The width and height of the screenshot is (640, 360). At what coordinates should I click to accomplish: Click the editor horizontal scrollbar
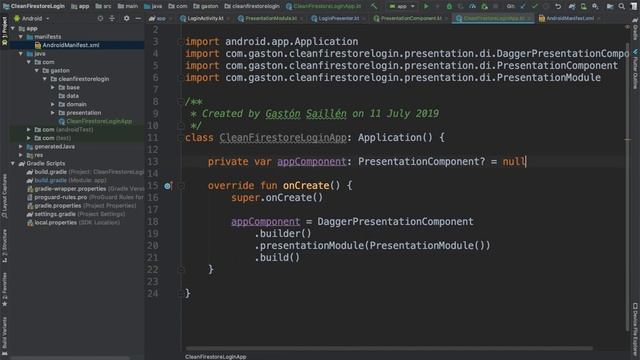(389, 349)
